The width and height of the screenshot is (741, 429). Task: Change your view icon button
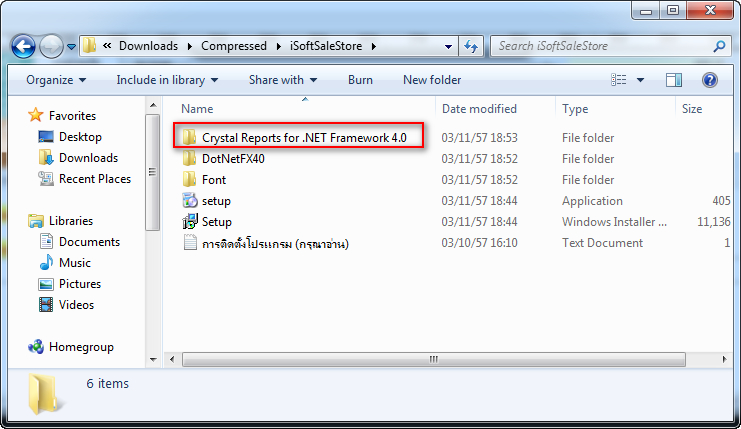coord(619,80)
